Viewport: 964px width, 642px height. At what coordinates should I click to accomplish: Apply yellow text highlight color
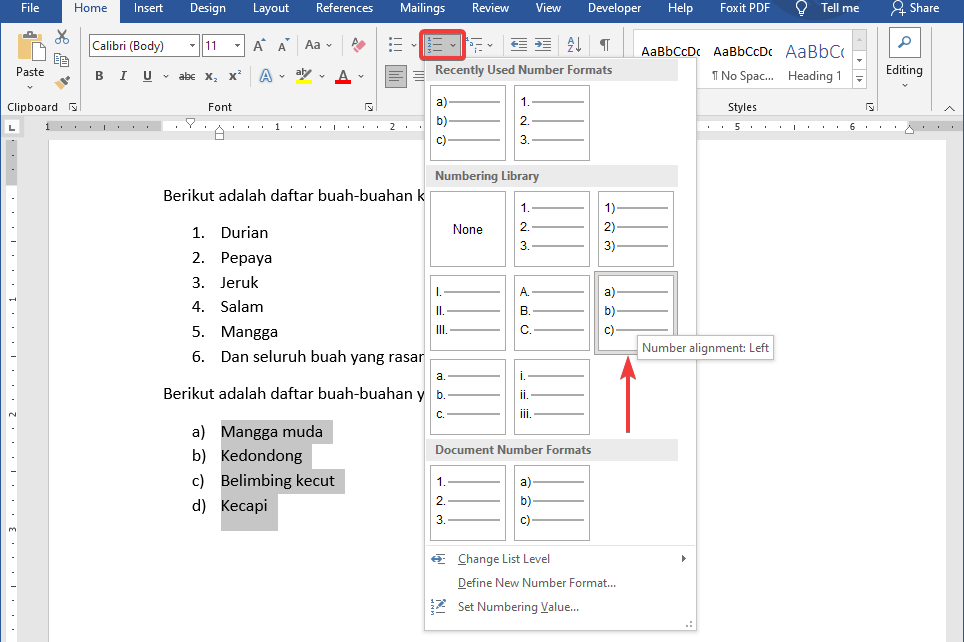pos(304,76)
